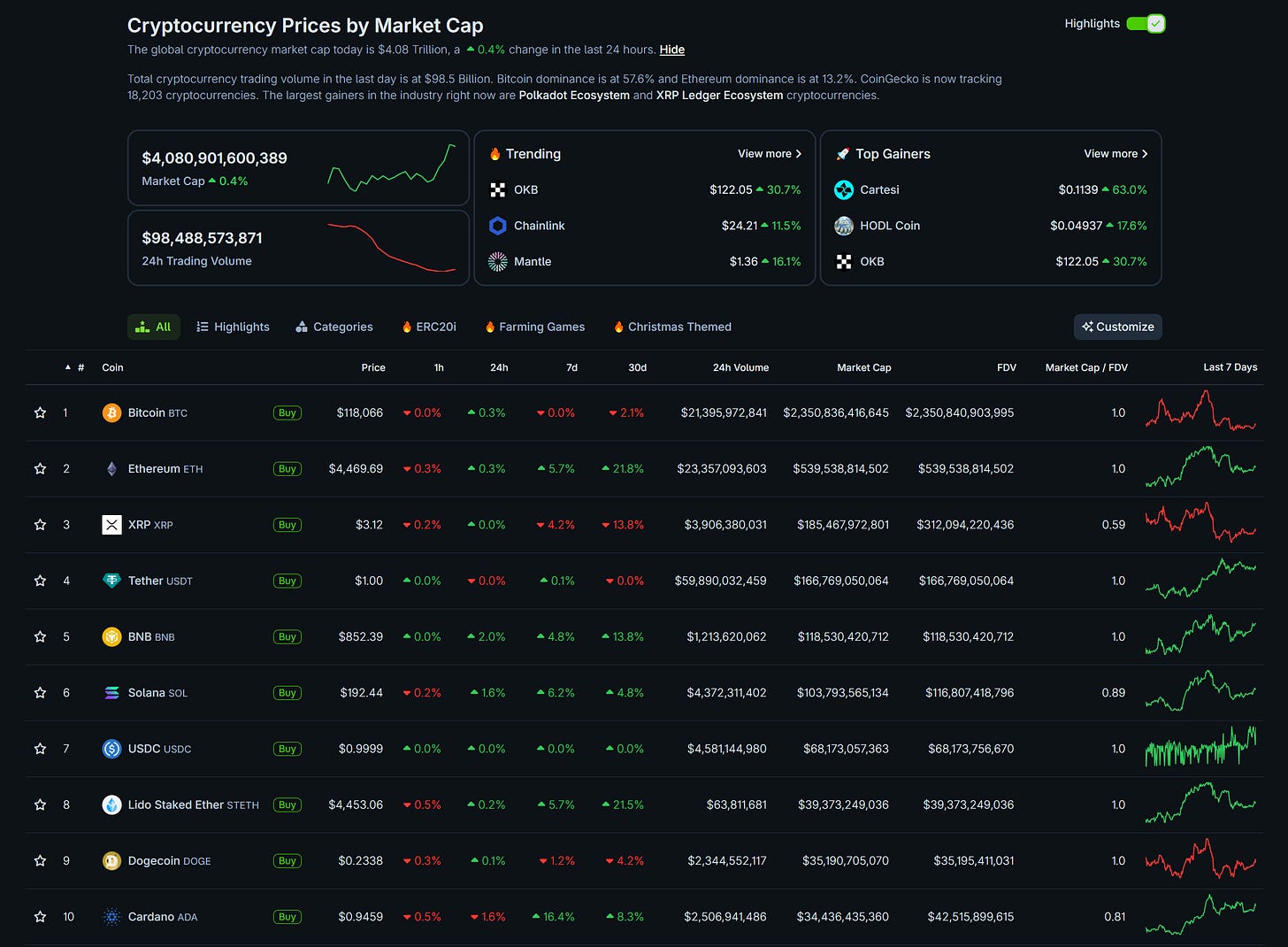1288x947 pixels.
Task: Click the USDC logo icon
Action: 111,749
